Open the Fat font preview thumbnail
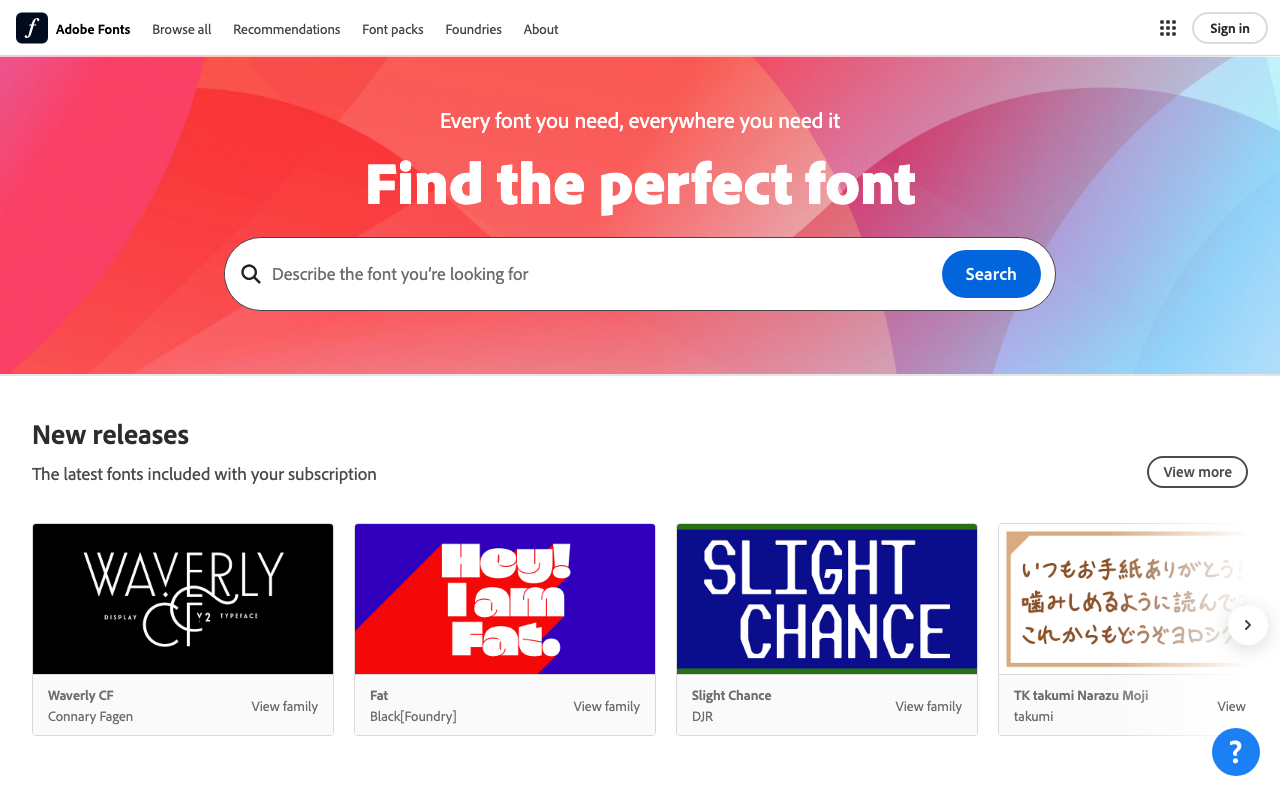This screenshot has width=1280, height=800. [505, 599]
